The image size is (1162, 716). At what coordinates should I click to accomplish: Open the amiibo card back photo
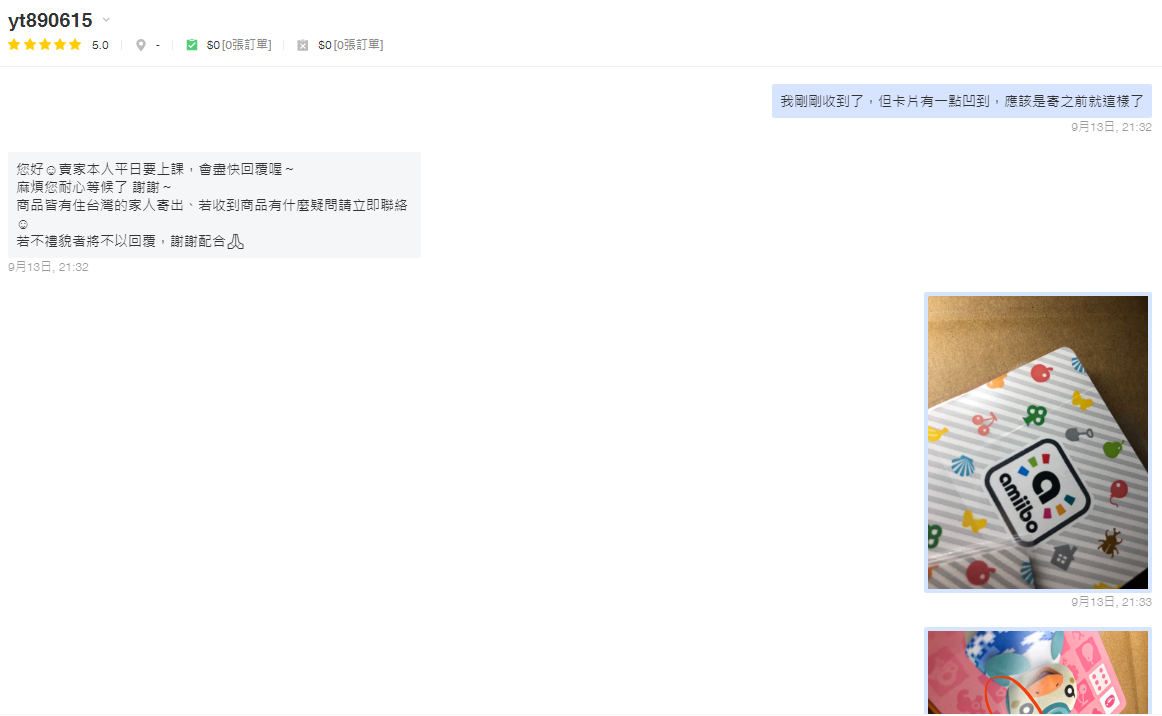1038,442
